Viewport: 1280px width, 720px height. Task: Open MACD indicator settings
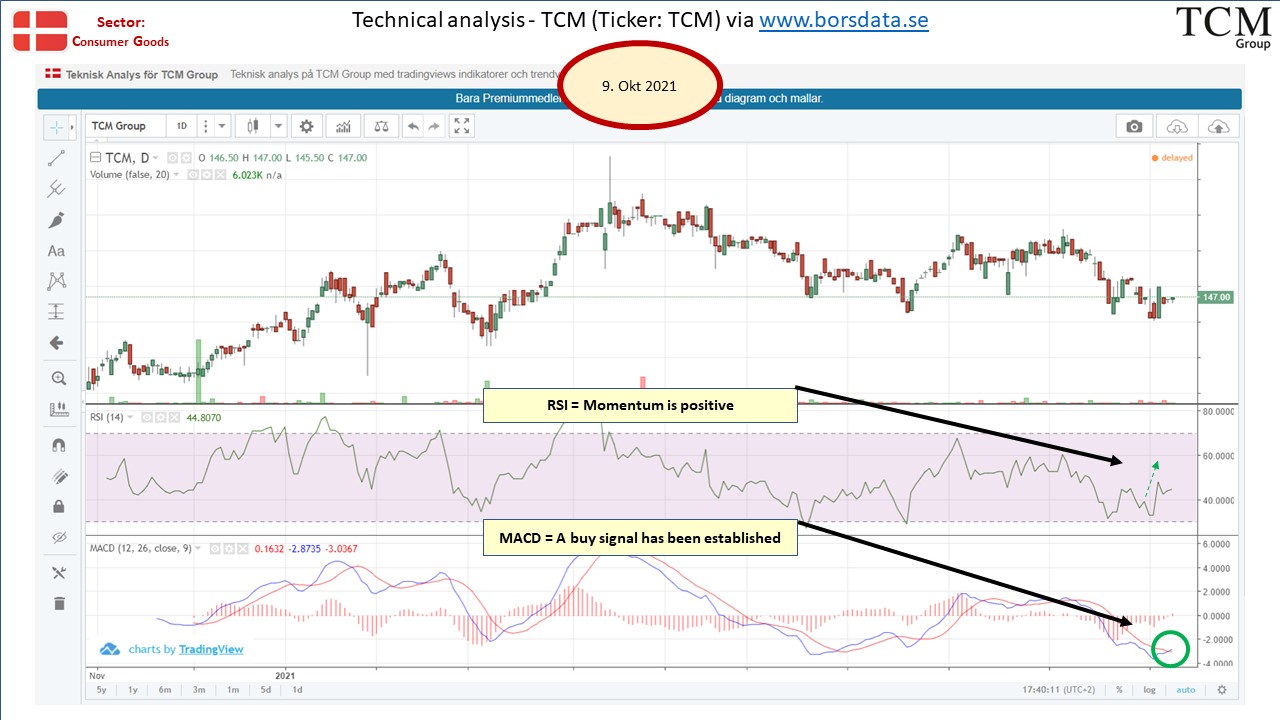pos(227,548)
